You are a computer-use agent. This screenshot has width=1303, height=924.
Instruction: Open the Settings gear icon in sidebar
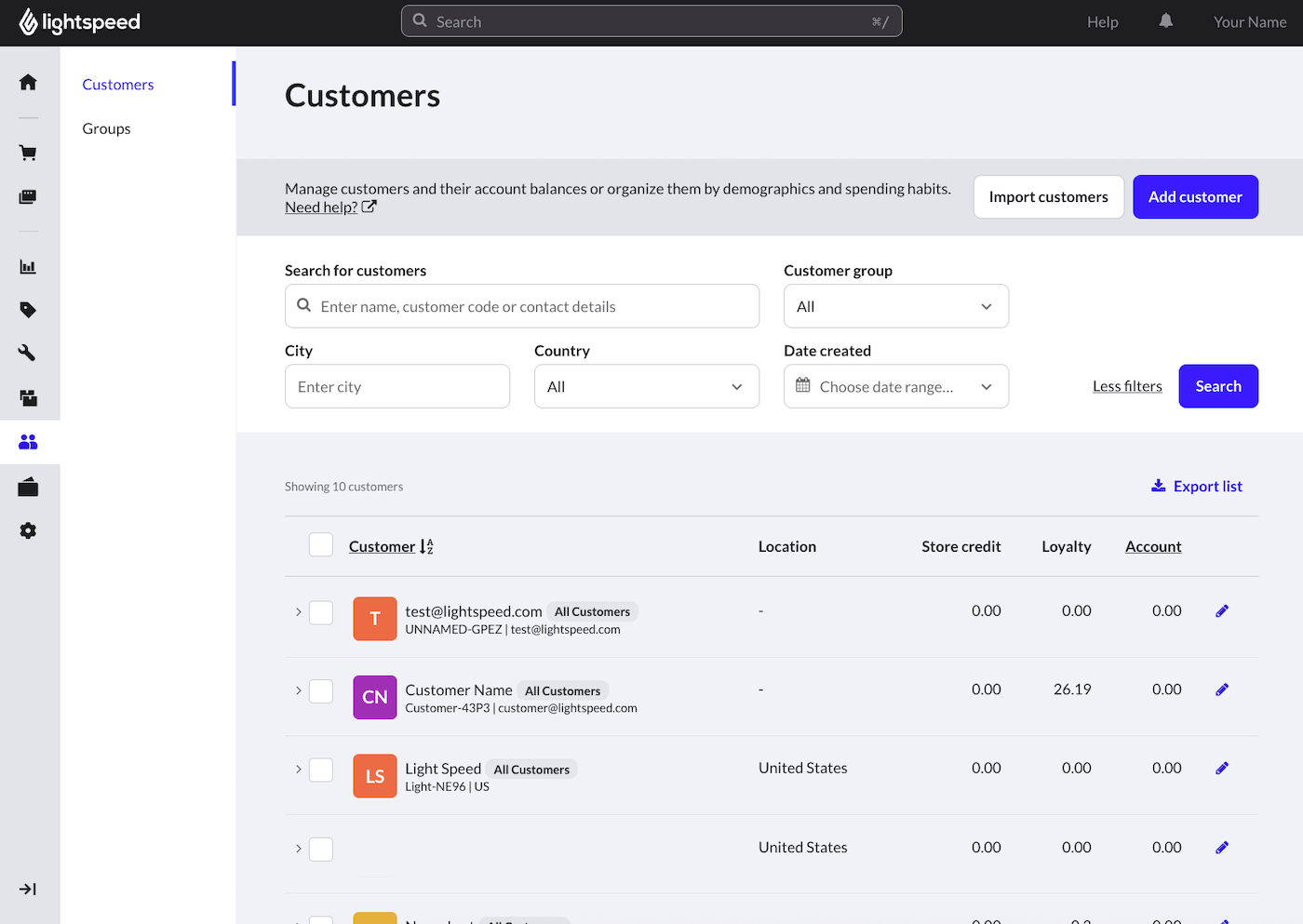click(x=28, y=530)
